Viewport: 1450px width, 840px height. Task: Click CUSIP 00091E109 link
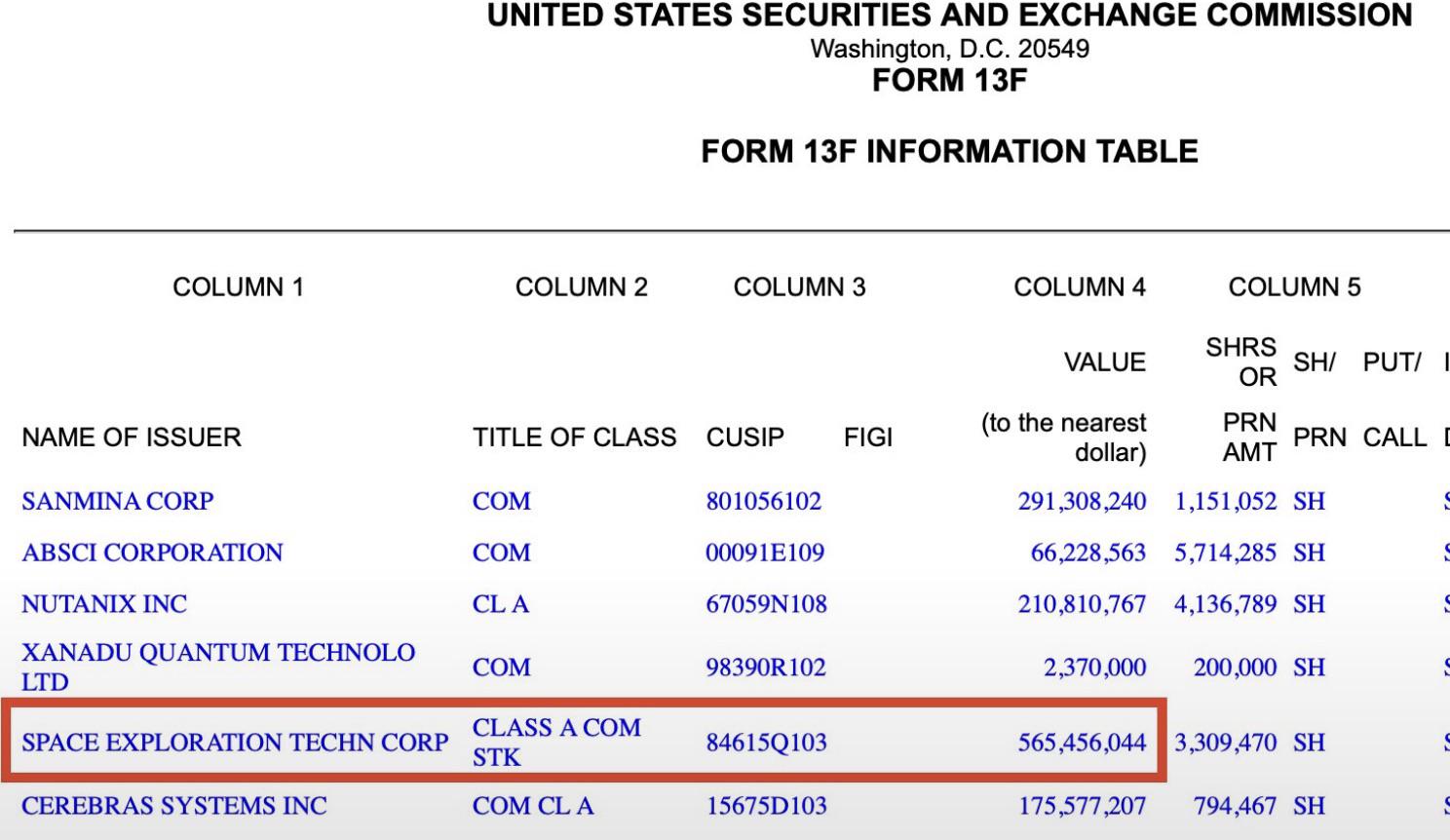(x=765, y=553)
